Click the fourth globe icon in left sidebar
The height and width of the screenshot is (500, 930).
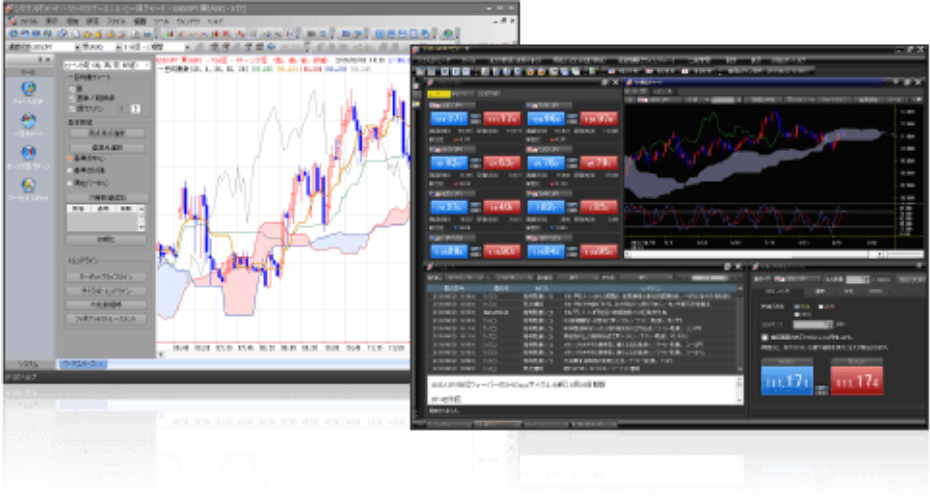[28, 187]
